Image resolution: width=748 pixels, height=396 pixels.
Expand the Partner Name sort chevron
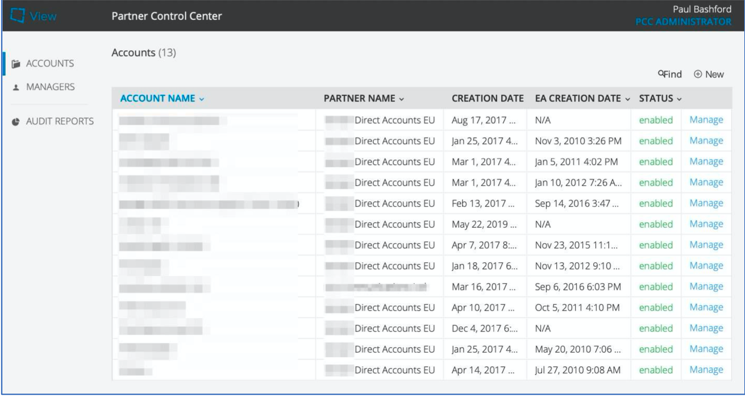(x=401, y=99)
